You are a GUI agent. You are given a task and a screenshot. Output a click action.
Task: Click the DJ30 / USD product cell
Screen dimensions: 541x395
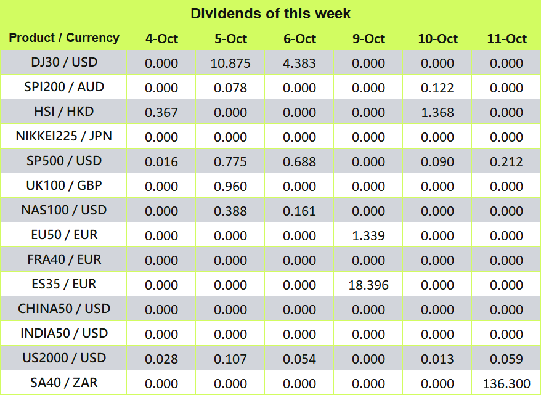(64, 62)
